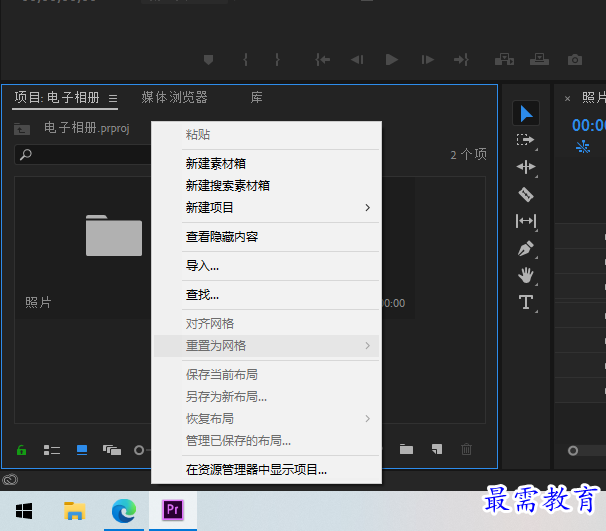This screenshot has width=606, height=531.
Task: Click the New Bin folder icon
Action: click(406, 449)
